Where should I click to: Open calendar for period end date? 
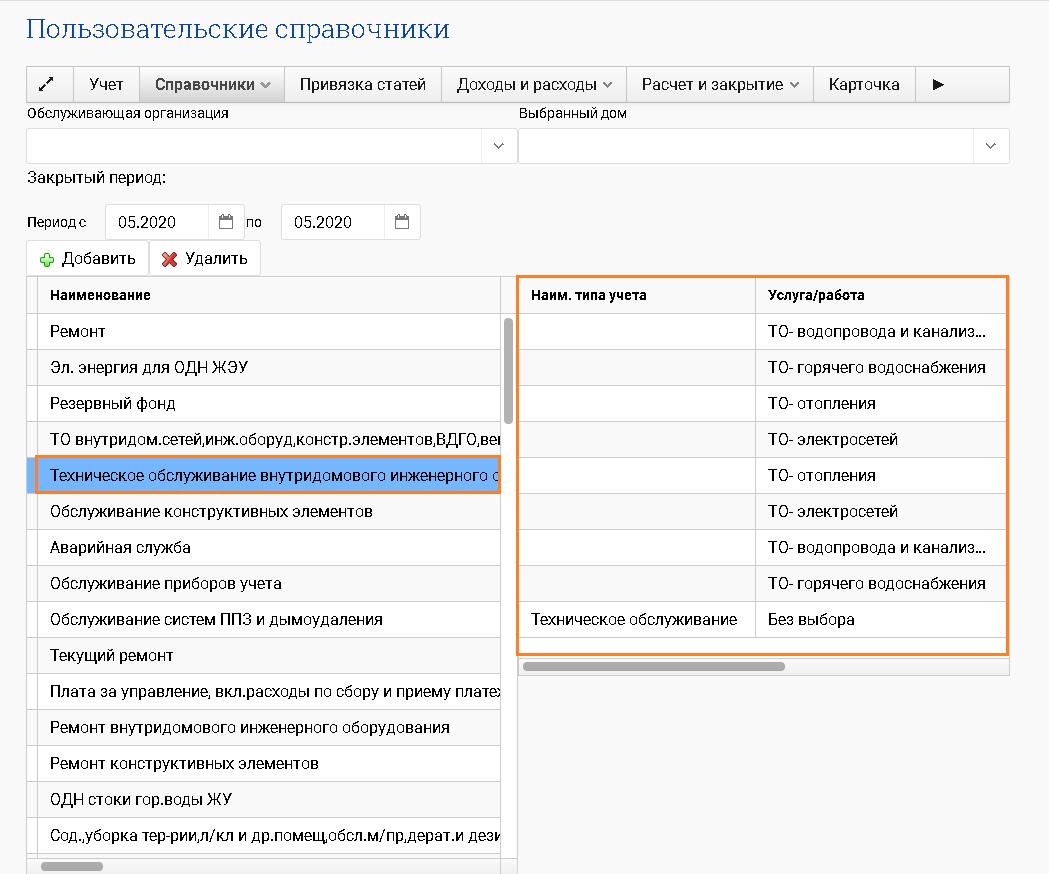point(402,222)
